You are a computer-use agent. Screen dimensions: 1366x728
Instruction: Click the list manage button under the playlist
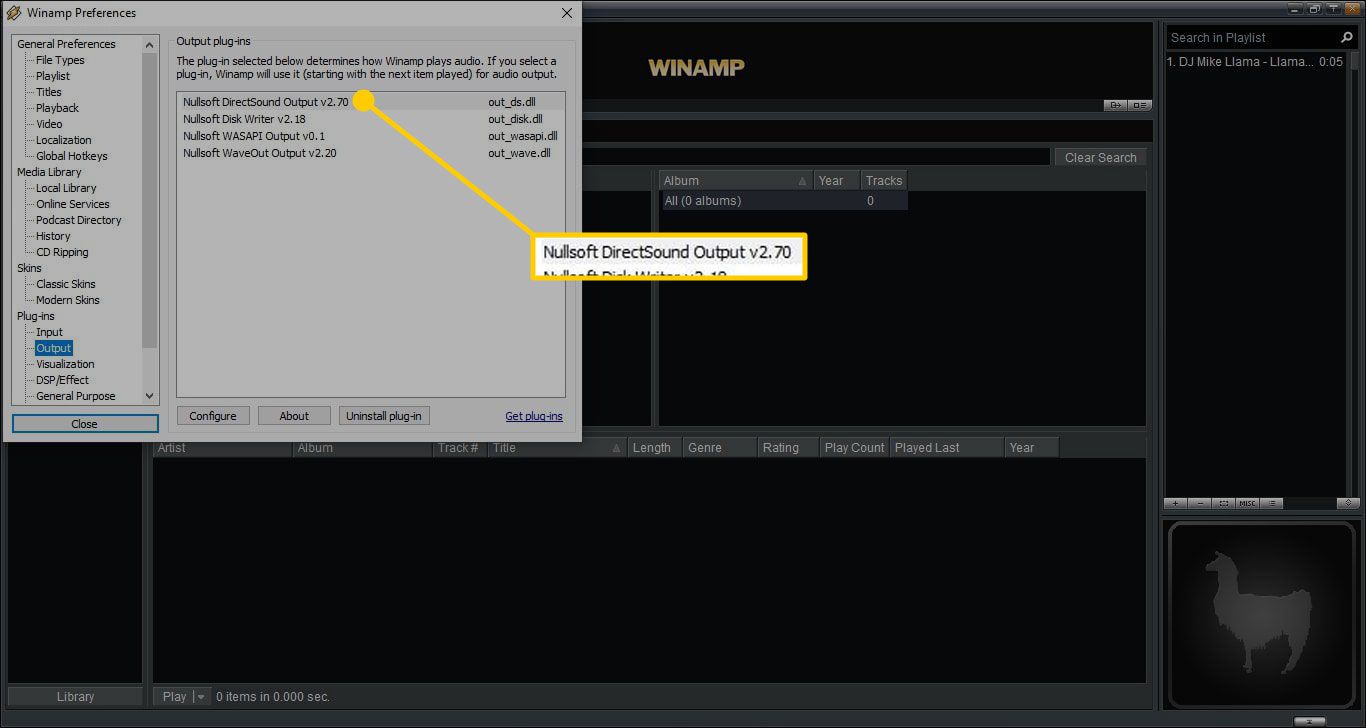[1271, 503]
